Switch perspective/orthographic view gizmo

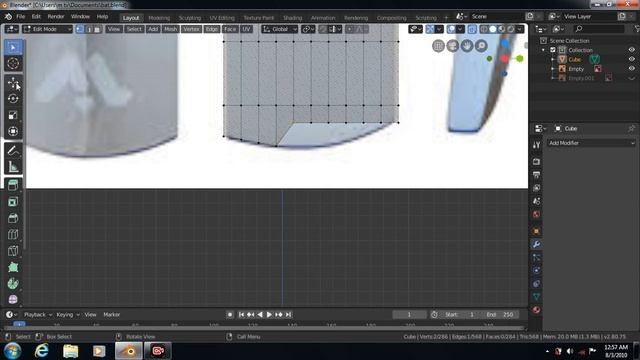click(x=438, y=46)
